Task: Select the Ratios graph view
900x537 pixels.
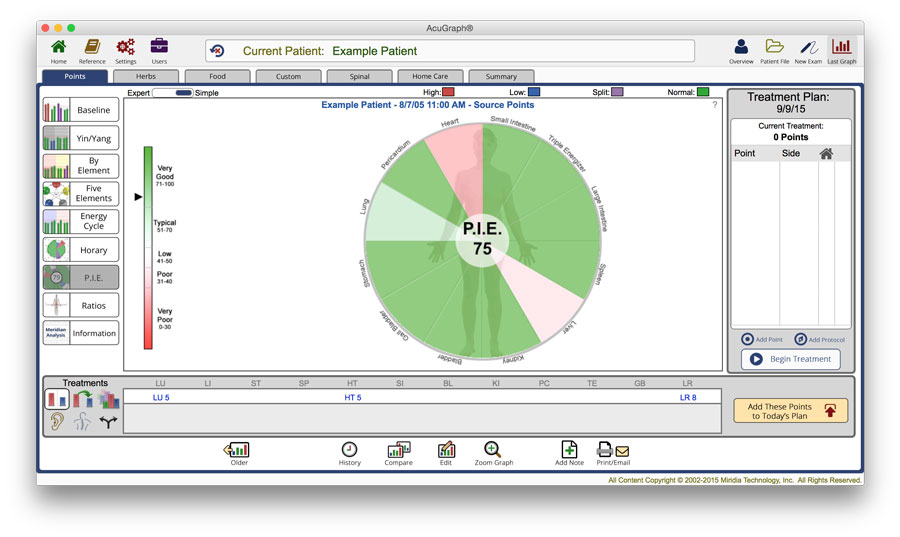Action: coord(81,305)
